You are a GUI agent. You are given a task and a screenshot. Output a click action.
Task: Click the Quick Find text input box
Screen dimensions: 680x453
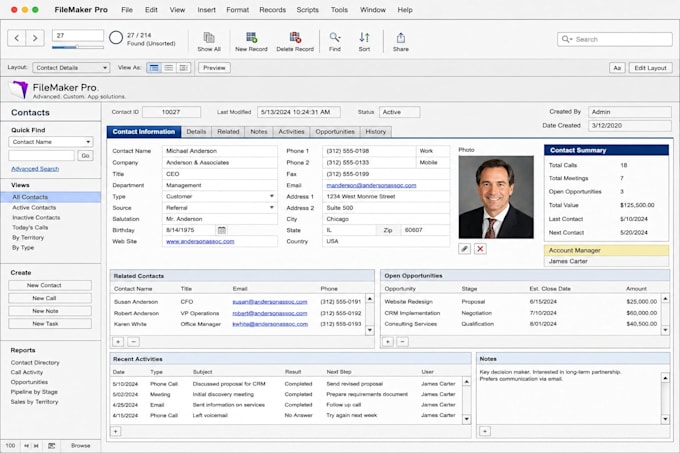pos(42,156)
